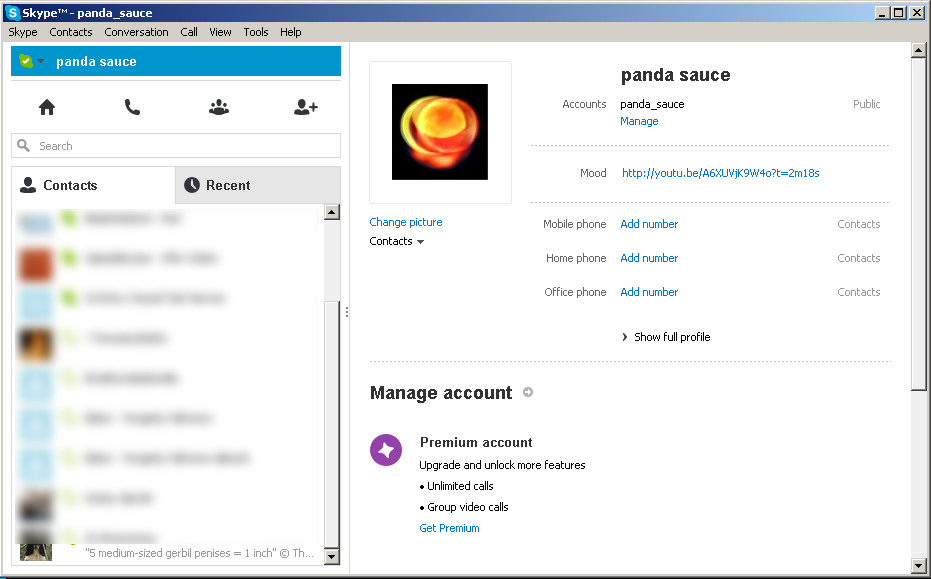Viewport: 931px width, 579px height.
Task: Open Manage account settings via the gear icon
Action: (527, 393)
